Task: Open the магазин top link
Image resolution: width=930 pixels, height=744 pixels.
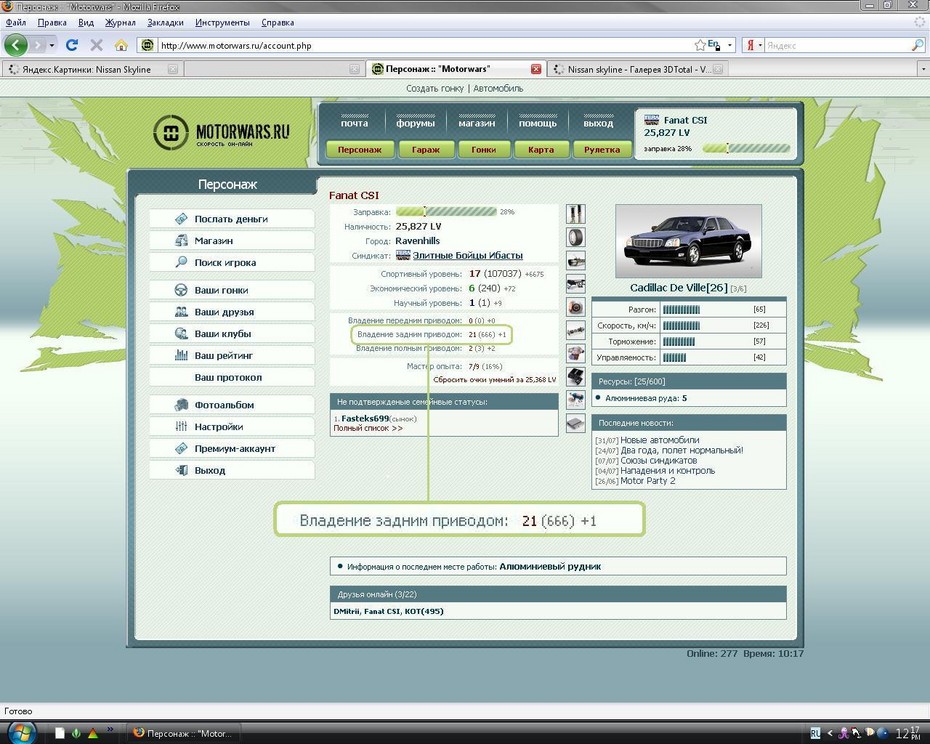Action: pos(477,123)
